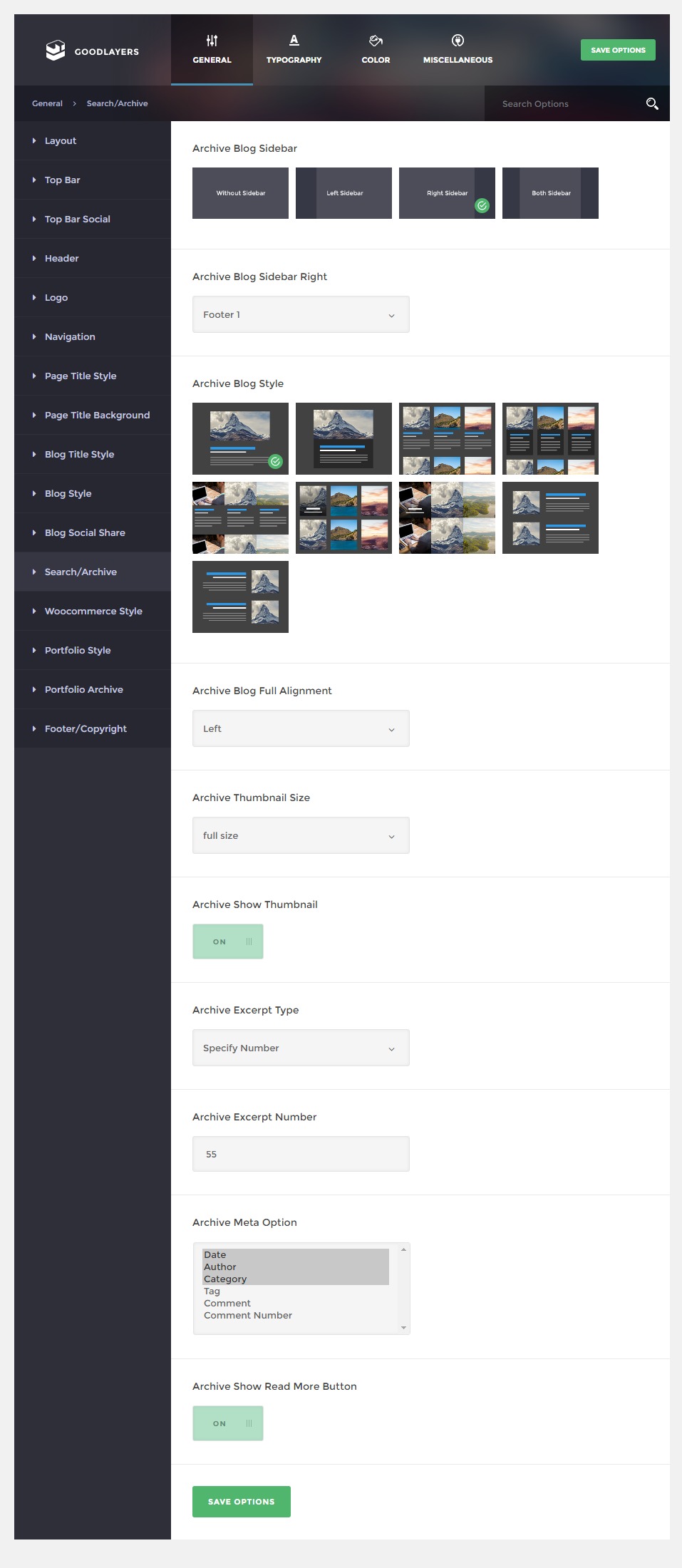Open the Typography tab
Screen dimensions: 682x1568
point(294,50)
